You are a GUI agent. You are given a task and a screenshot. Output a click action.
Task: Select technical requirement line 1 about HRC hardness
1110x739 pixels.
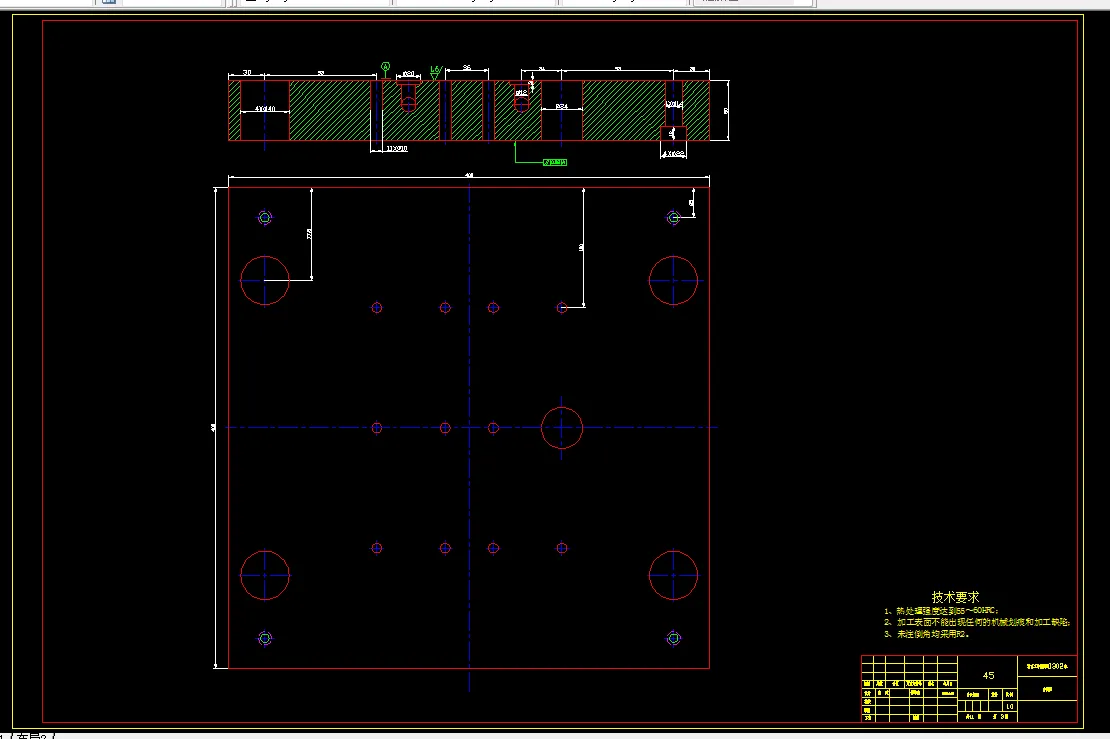pyautogui.click(x=941, y=610)
